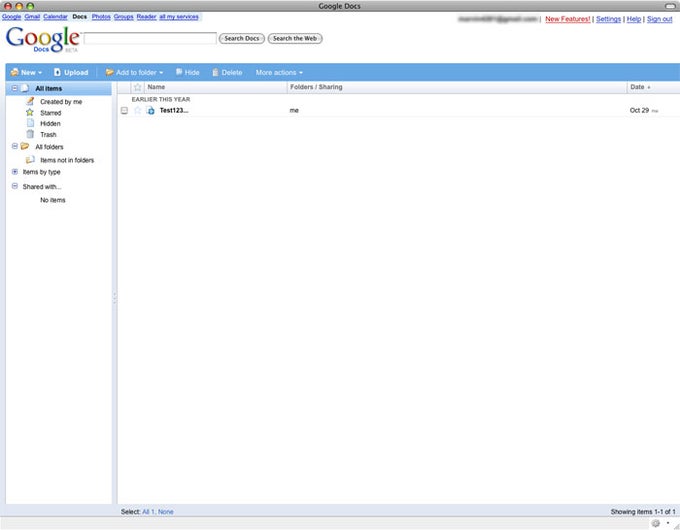
Task: Click the Oct 29 date cell
Action: click(x=639, y=110)
